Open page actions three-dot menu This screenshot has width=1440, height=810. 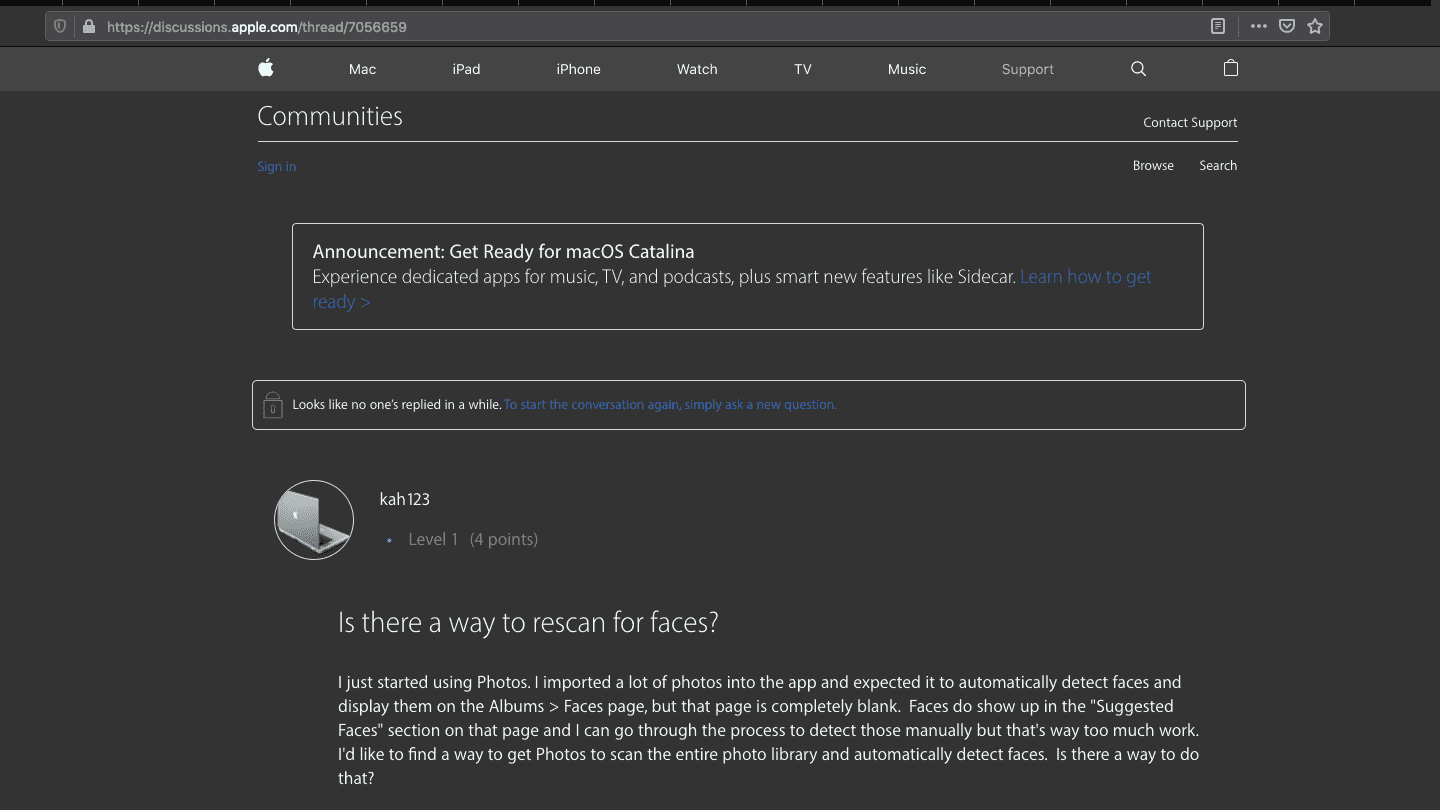1259,27
